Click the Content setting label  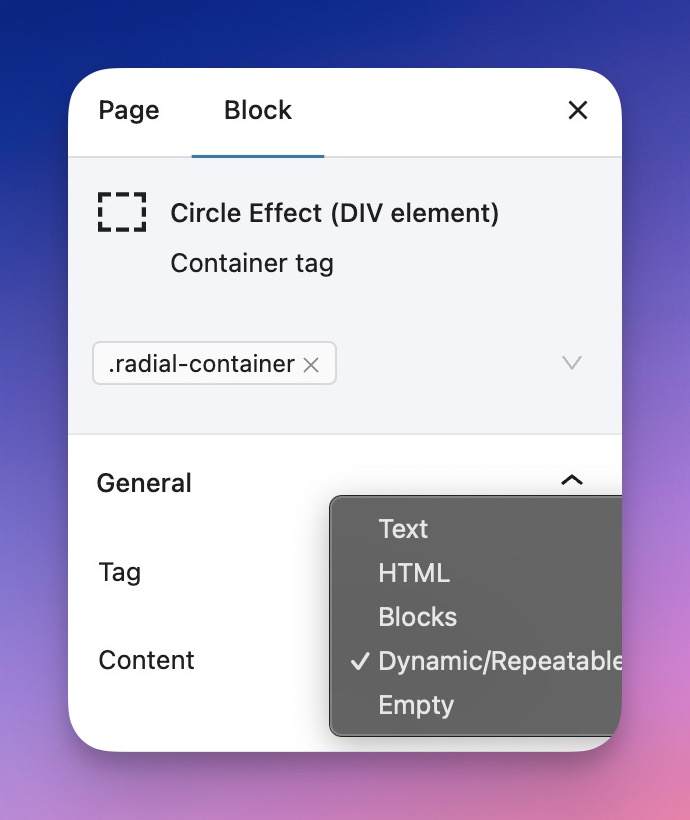(x=147, y=660)
